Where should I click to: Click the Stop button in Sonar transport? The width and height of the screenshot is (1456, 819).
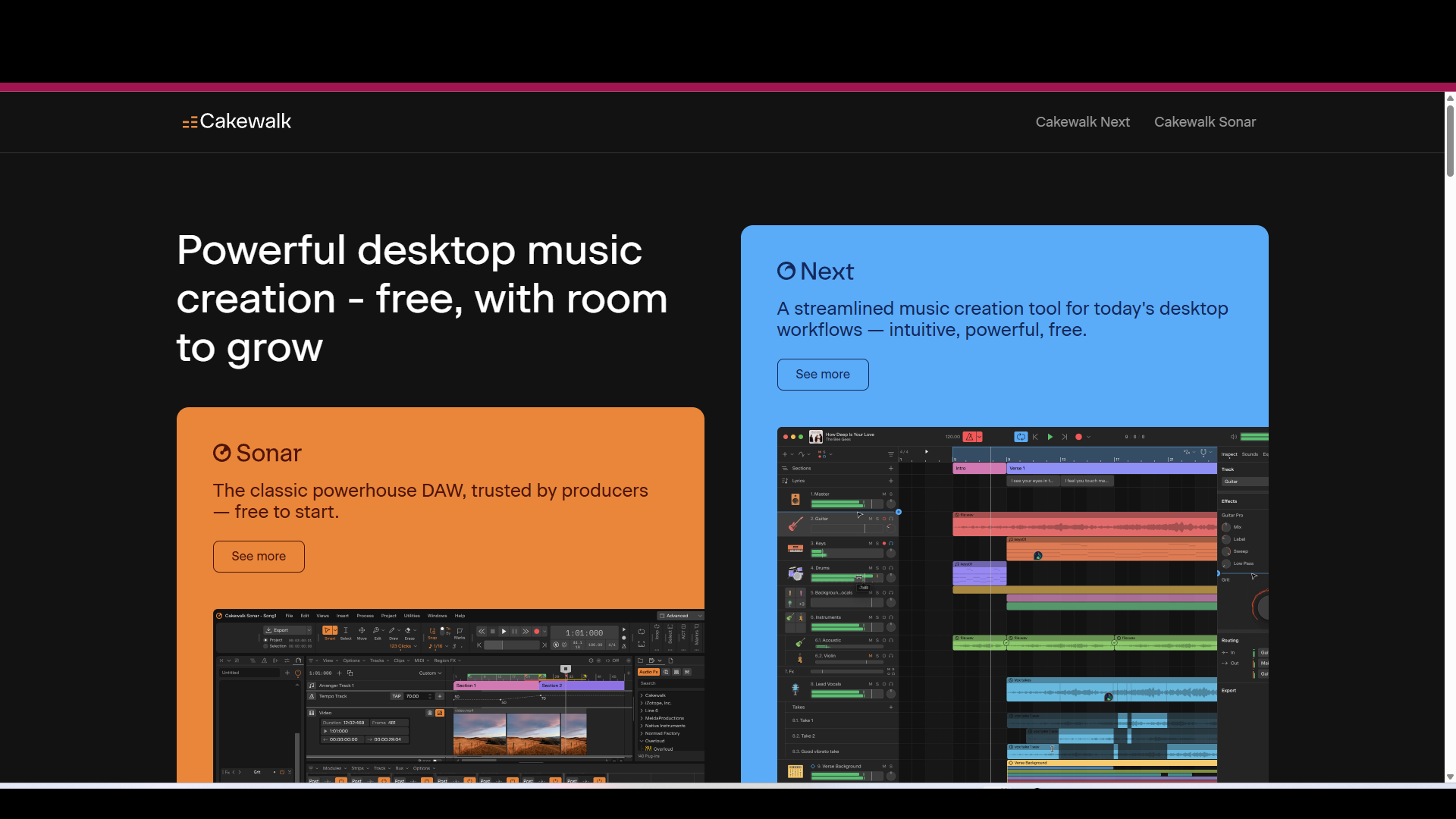pos(493,632)
